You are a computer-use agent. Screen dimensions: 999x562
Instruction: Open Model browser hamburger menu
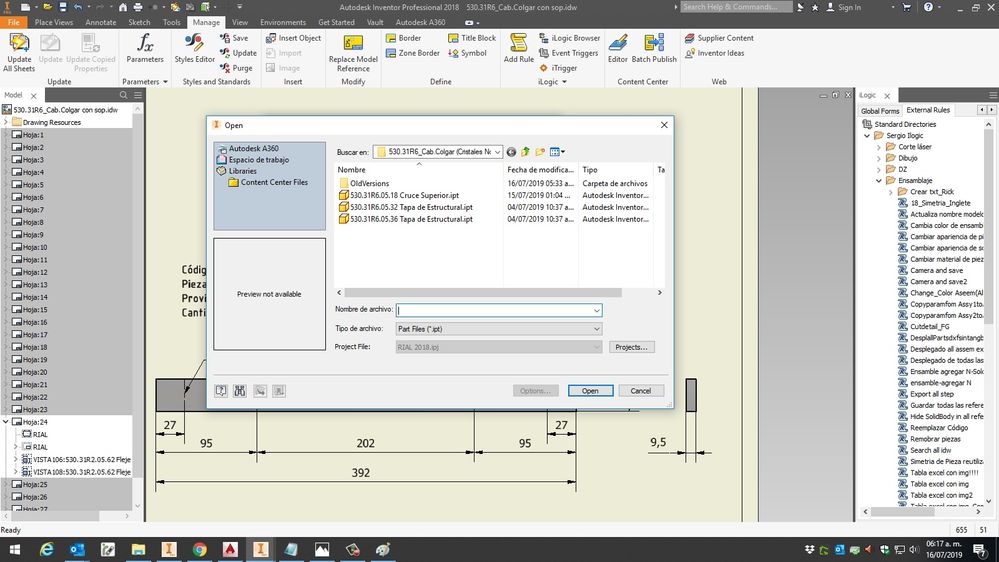pos(138,95)
